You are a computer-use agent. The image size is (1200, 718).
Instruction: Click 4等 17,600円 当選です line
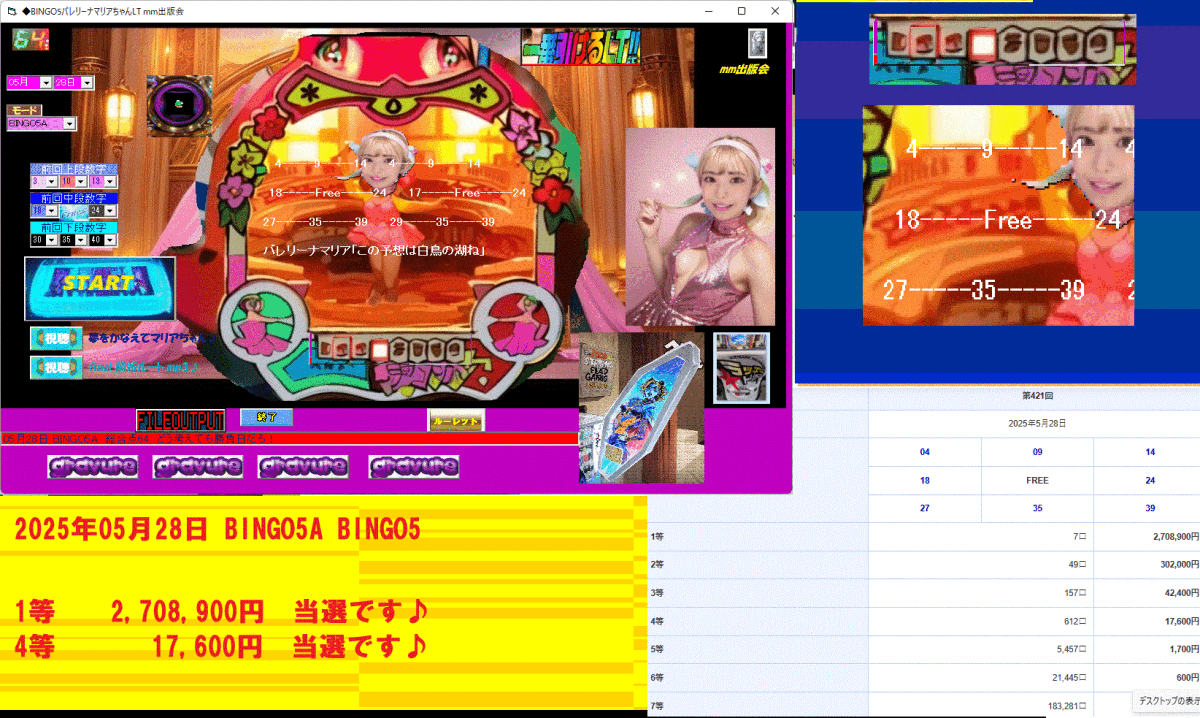point(222,646)
